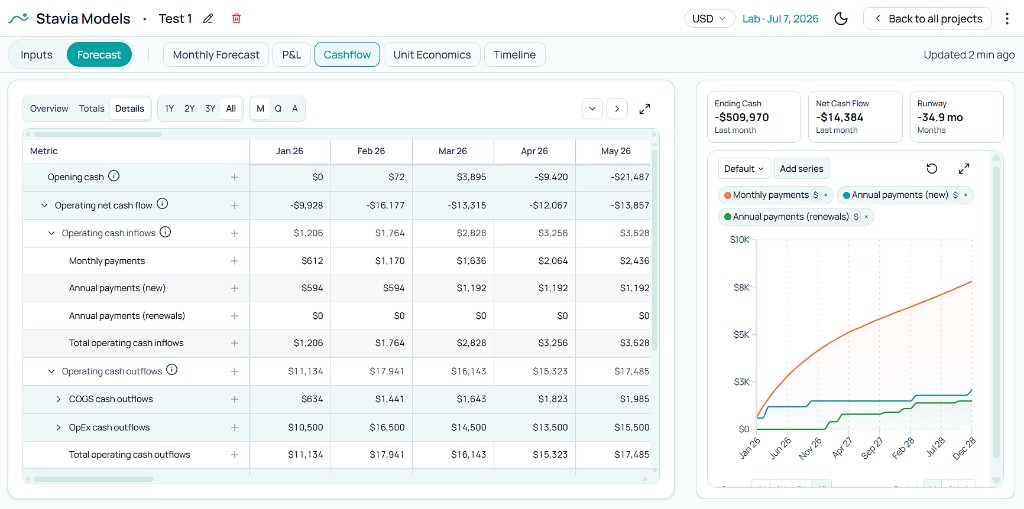
Task: Open the Unit Economics tab
Action: pyautogui.click(x=432, y=55)
